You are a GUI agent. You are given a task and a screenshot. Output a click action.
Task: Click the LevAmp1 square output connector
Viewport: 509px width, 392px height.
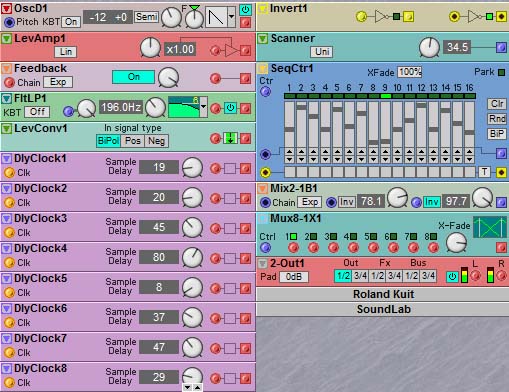click(x=246, y=50)
